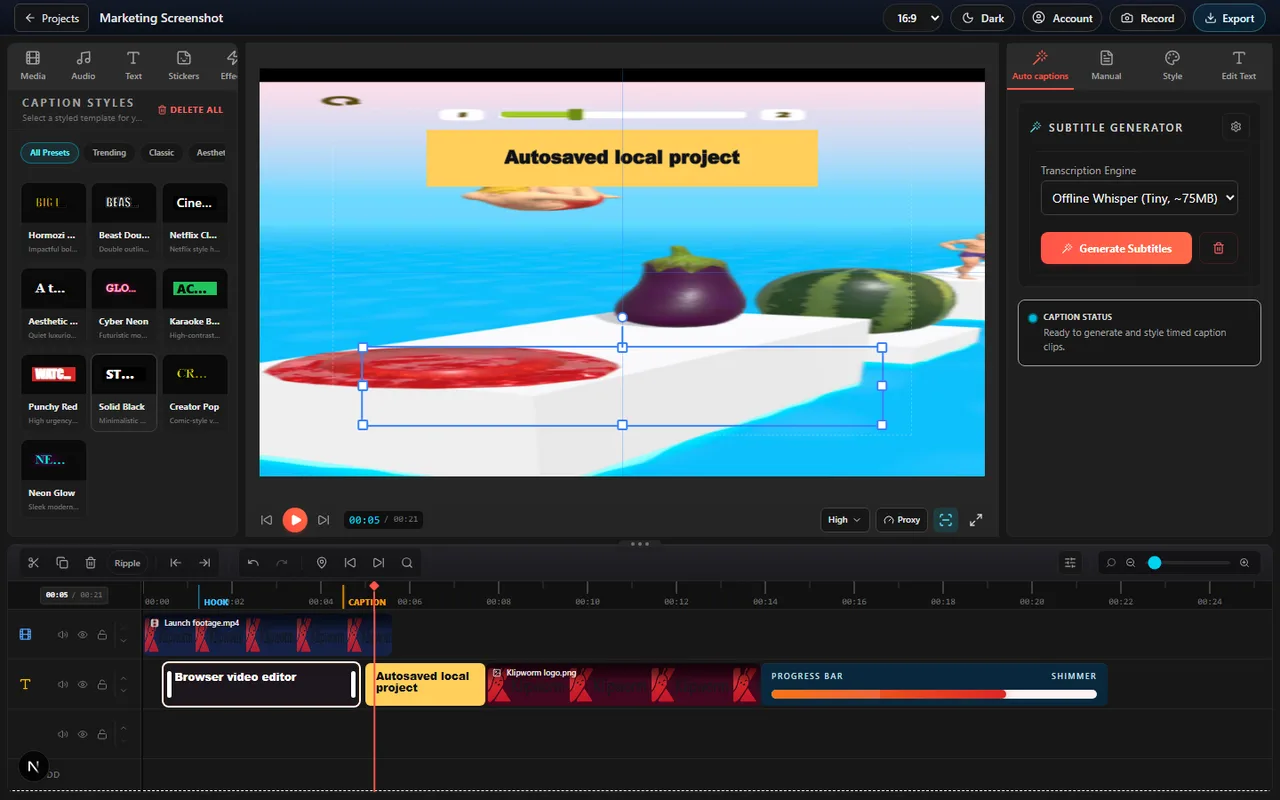Toggle Ripple edit mode

click(x=128, y=563)
